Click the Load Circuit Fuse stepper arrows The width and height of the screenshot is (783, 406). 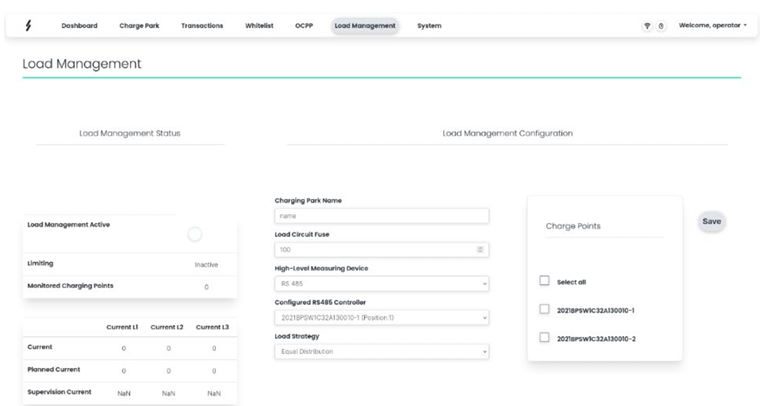(480, 250)
